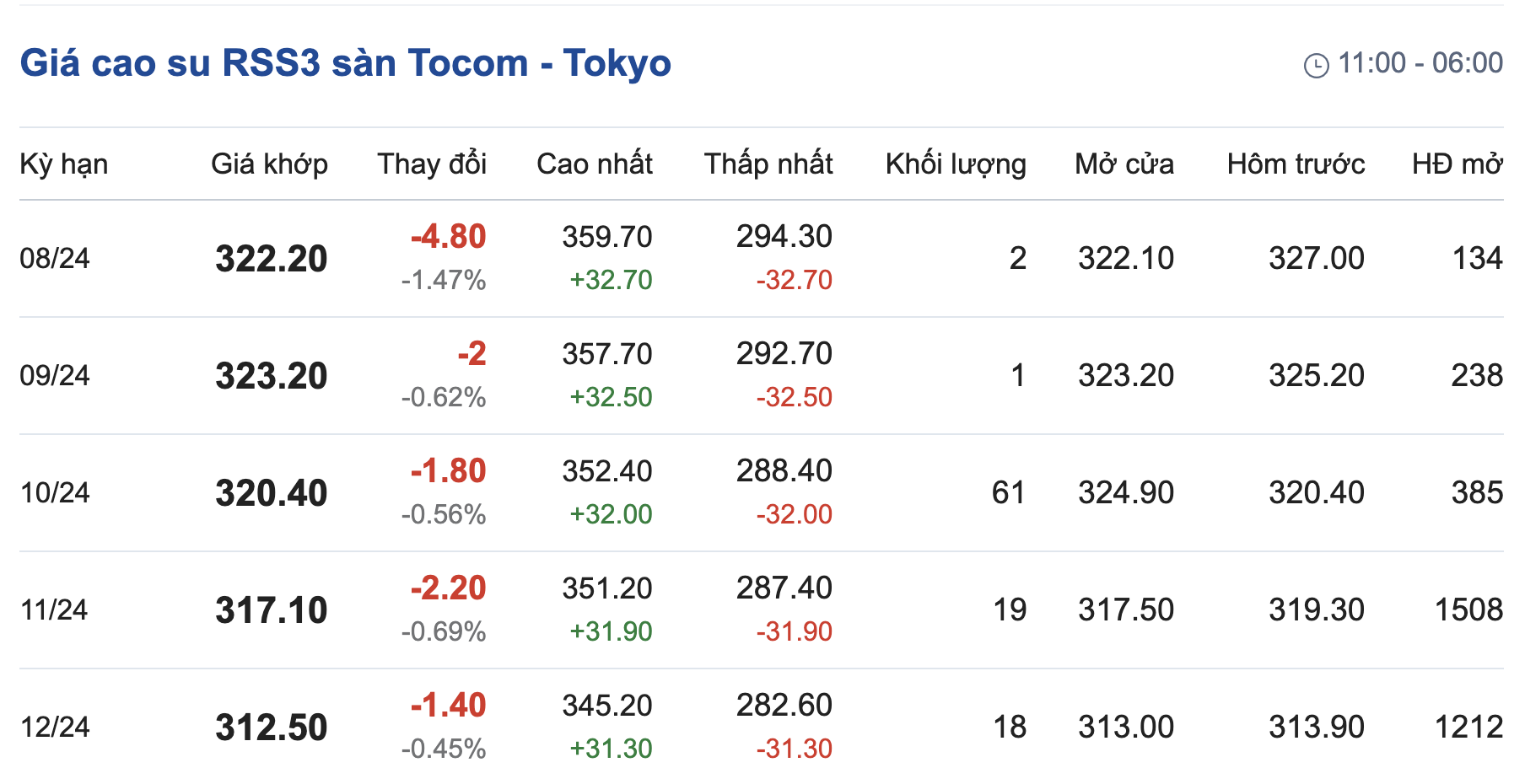The image size is (1525, 784).
Task: Open the Giá cao su RSS3 sàn Tocom title
Action: coord(346,63)
